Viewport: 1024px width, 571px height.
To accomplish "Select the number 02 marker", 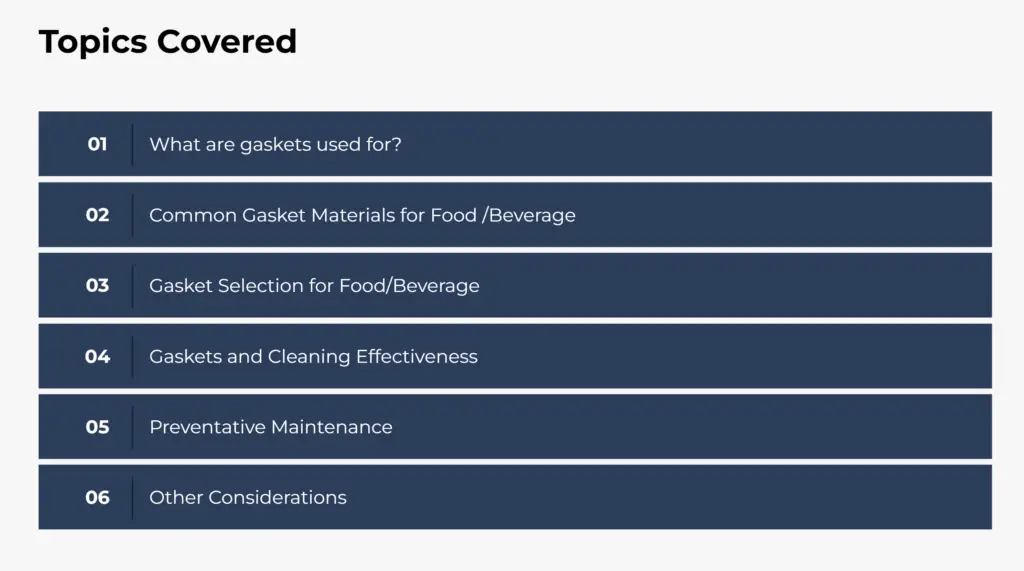I will [97, 215].
